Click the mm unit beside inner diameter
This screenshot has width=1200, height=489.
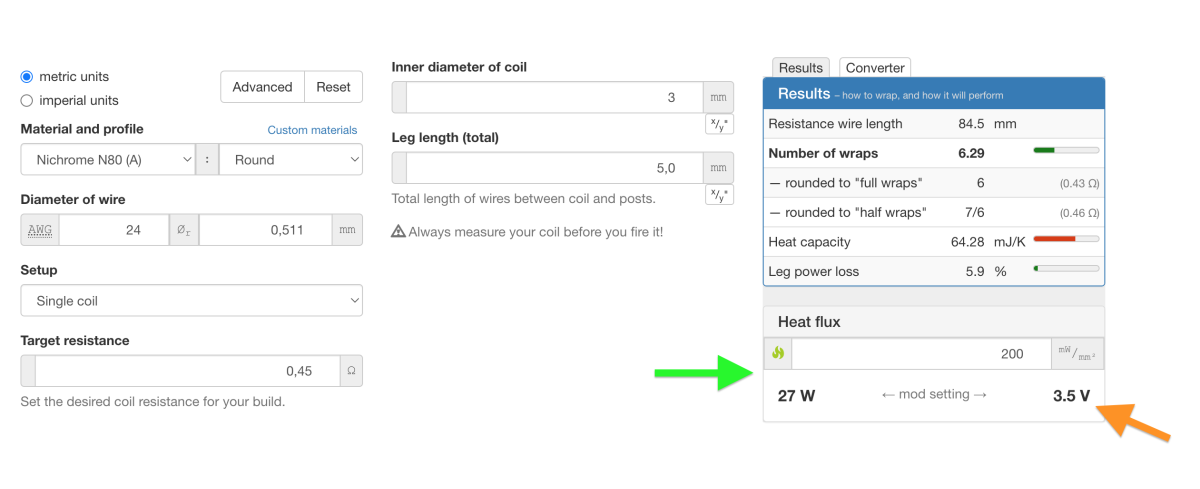718,98
